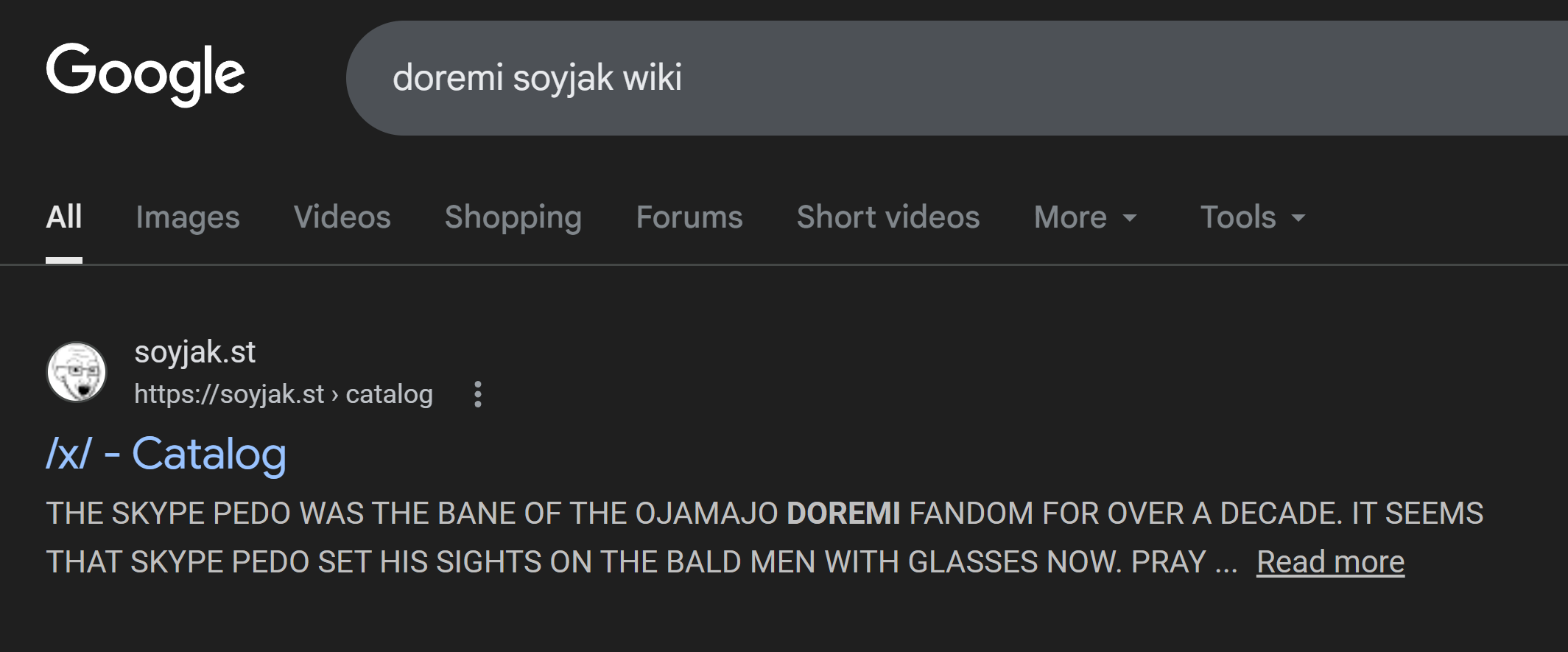Viewport: 1568px width, 652px height.
Task: Click the snippet line starting "THAT SKYPE"
Action: click(x=626, y=562)
